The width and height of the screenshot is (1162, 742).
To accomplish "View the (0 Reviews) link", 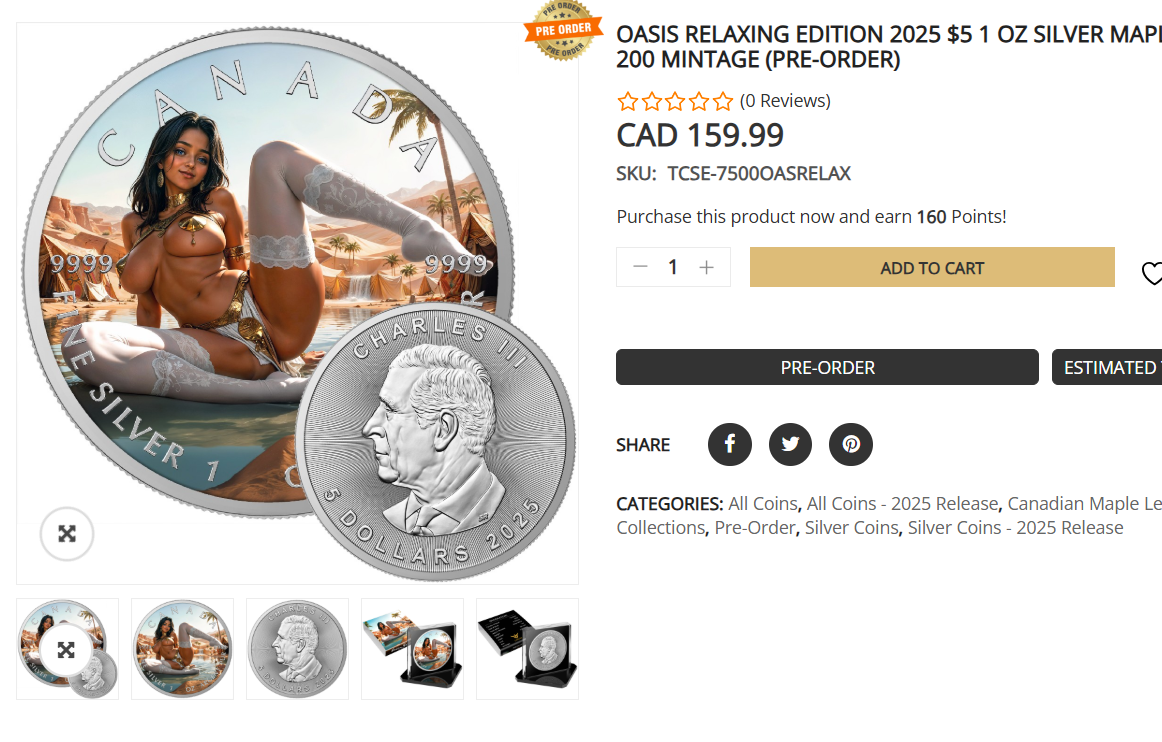I will pyautogui.click(x=785, y=101).
